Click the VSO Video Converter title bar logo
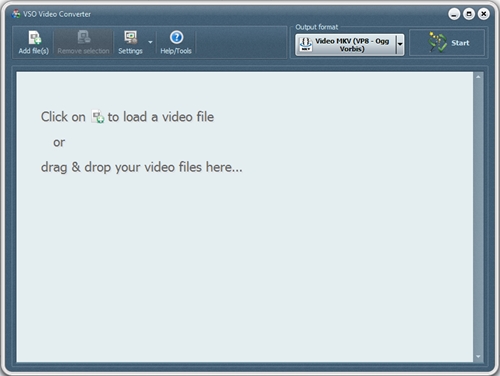 (x=16, y=14)
